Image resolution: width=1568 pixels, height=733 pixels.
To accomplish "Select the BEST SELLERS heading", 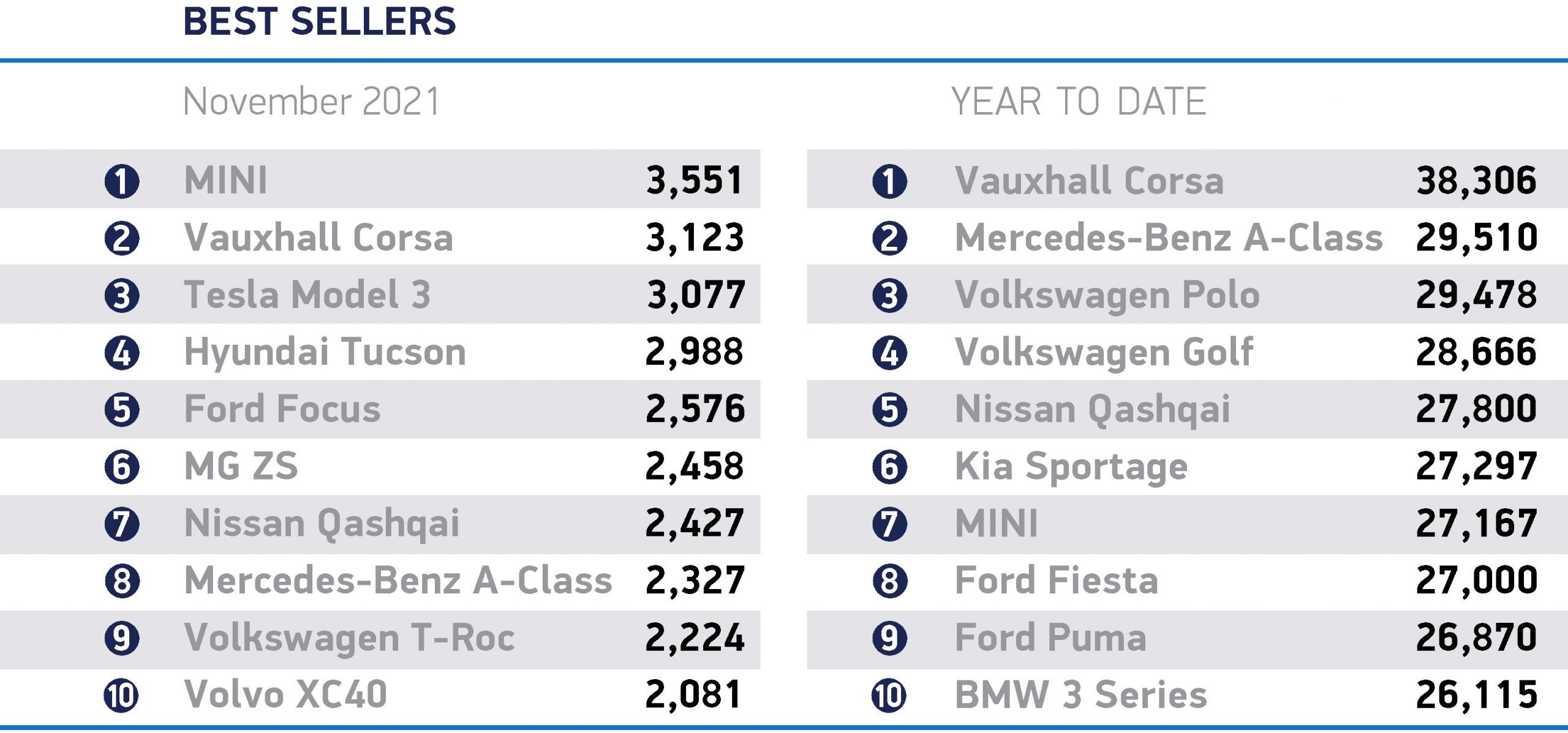I will (x=320, y=21).
